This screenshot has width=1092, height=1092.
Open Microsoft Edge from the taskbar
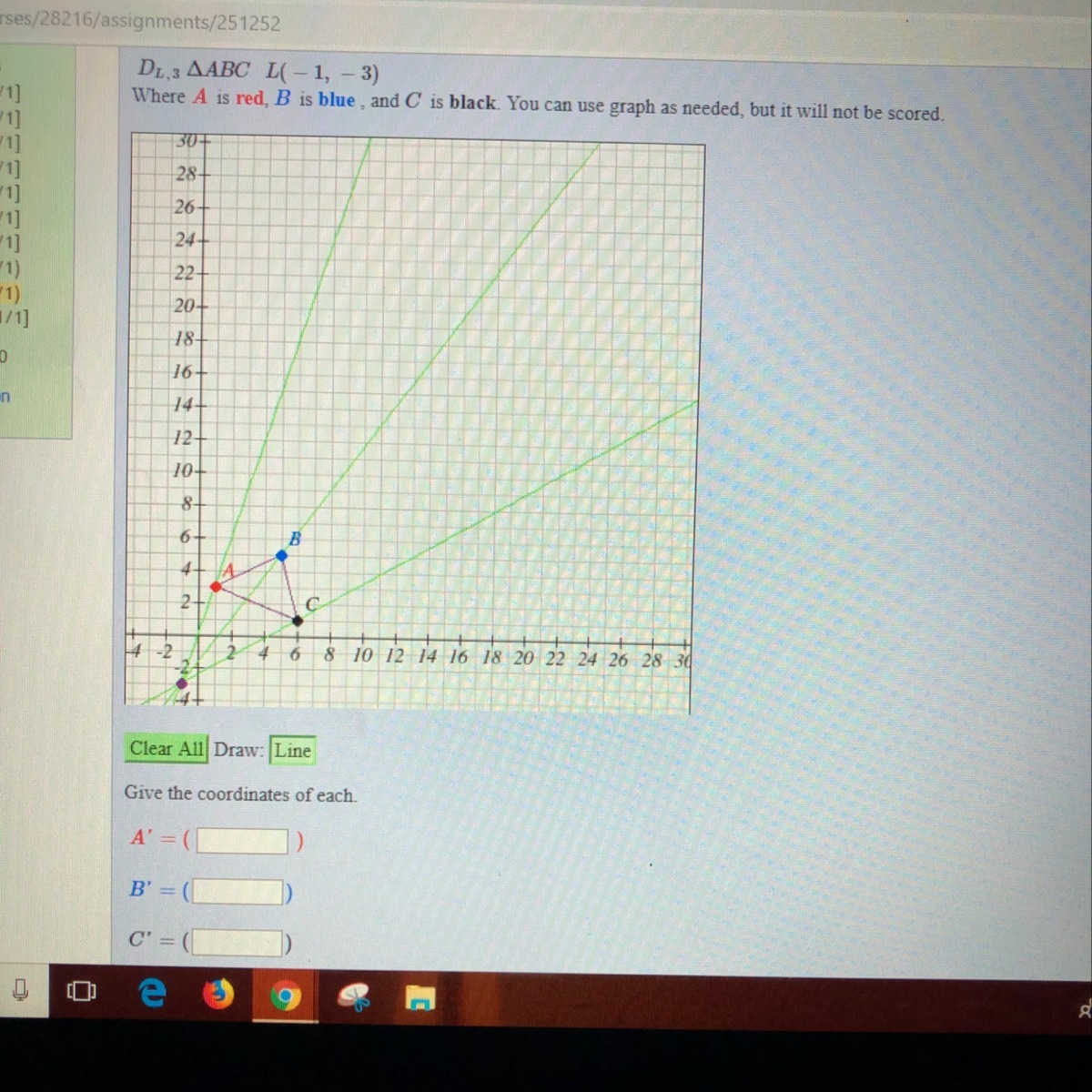153,995
